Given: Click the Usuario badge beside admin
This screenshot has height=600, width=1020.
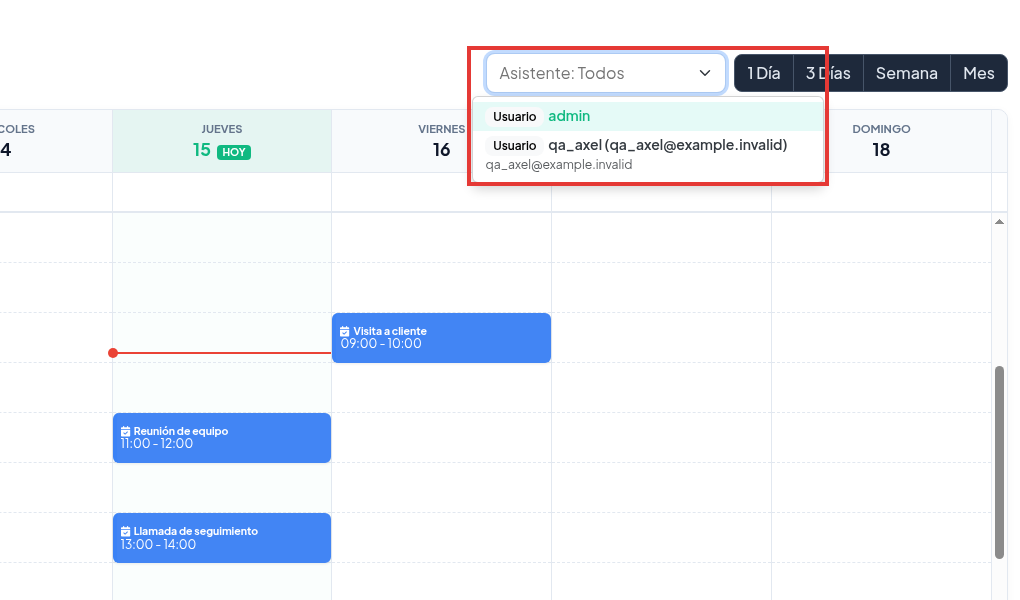Looking at the screenshot, I should coord(515,116).
